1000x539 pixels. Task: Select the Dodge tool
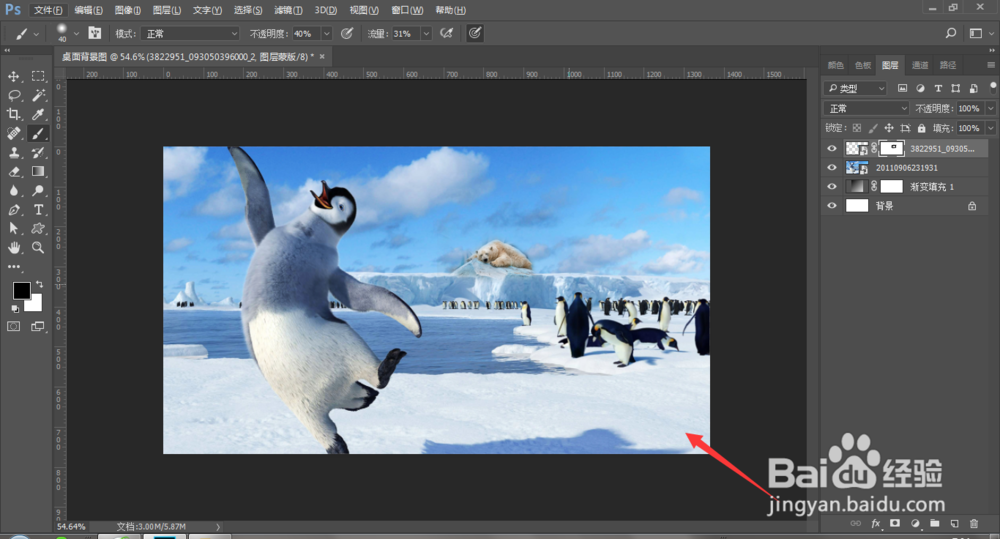pyautogui.click(x=38, y=191)
